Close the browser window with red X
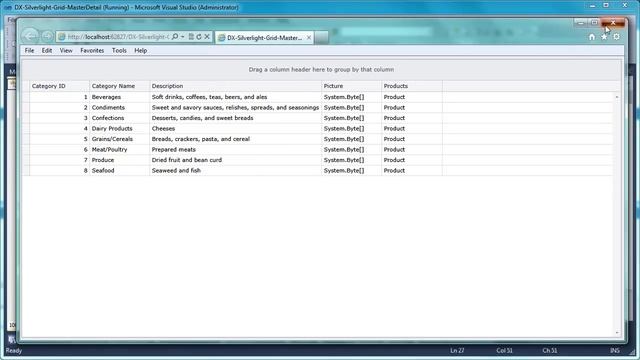This screenshot has height=360, width=640. 613,23
